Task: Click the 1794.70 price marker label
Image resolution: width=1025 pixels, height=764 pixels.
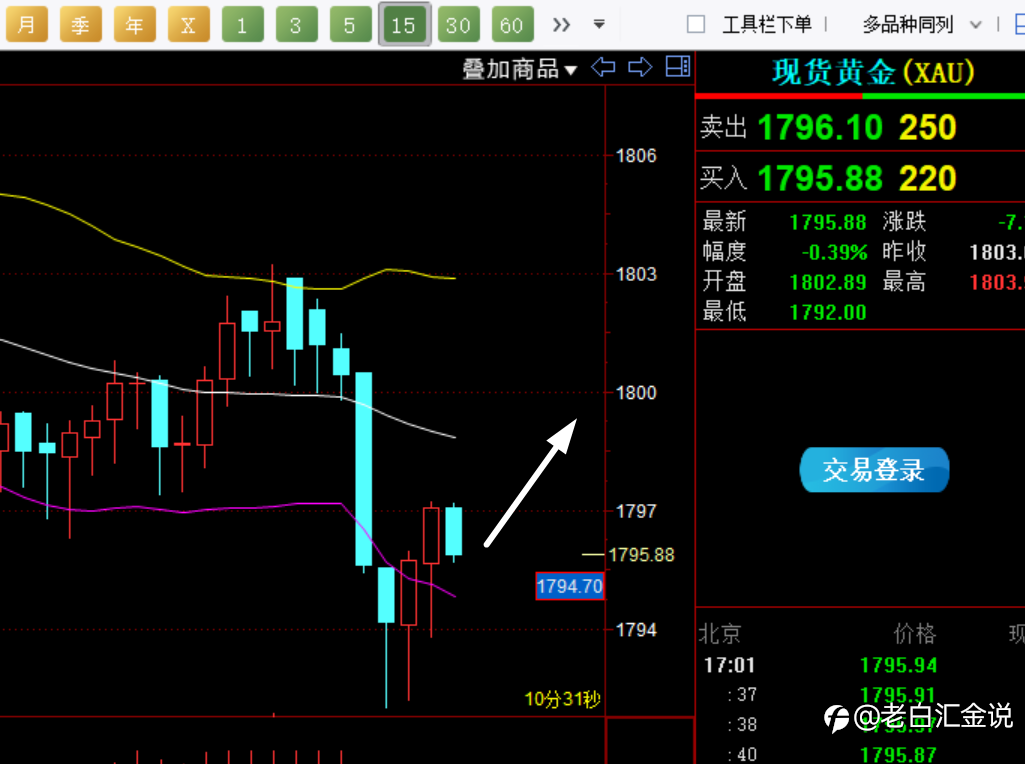Action: [569, 586]
